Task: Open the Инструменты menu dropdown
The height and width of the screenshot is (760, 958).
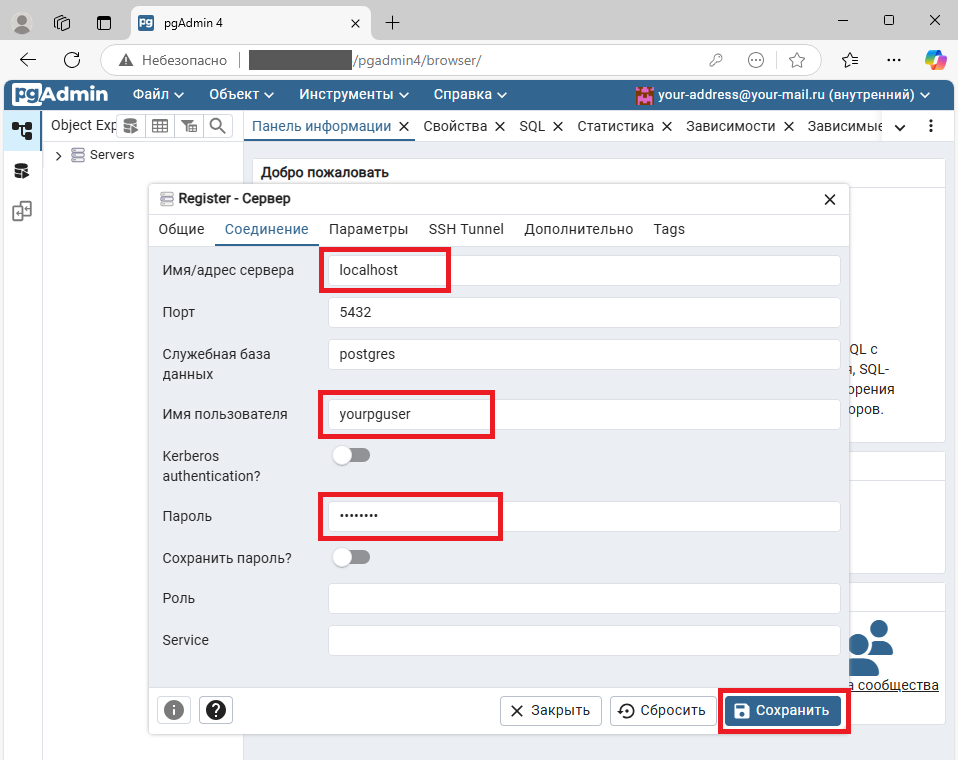Action: pyautogui.click(x=354, y=95)
